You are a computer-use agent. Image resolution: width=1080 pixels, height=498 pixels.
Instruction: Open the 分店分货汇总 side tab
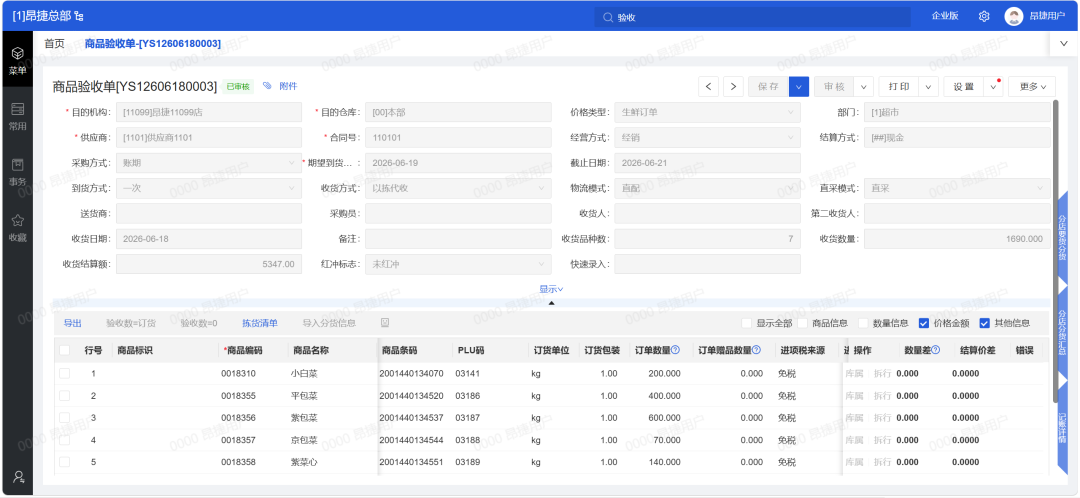coord(1062,333)
